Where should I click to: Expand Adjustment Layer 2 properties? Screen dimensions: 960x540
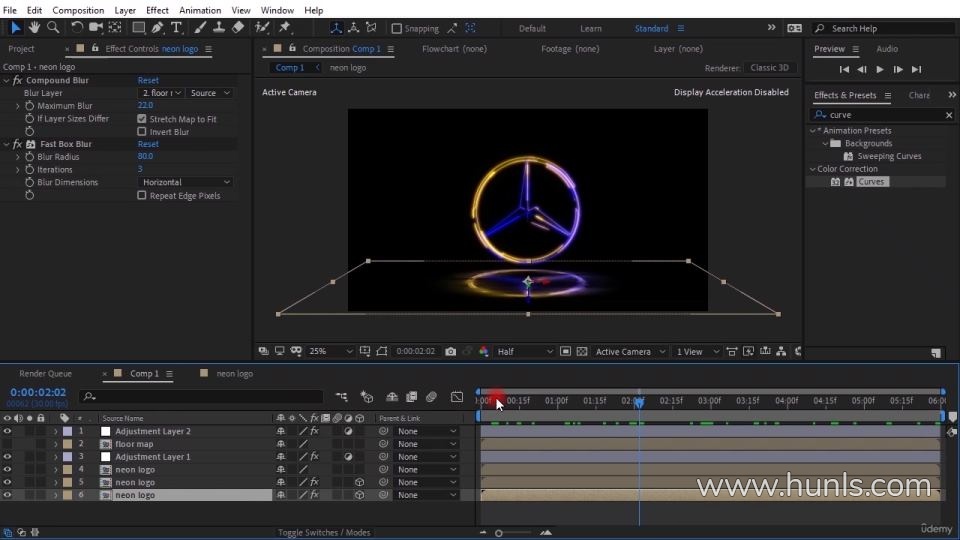pos(56,431)
